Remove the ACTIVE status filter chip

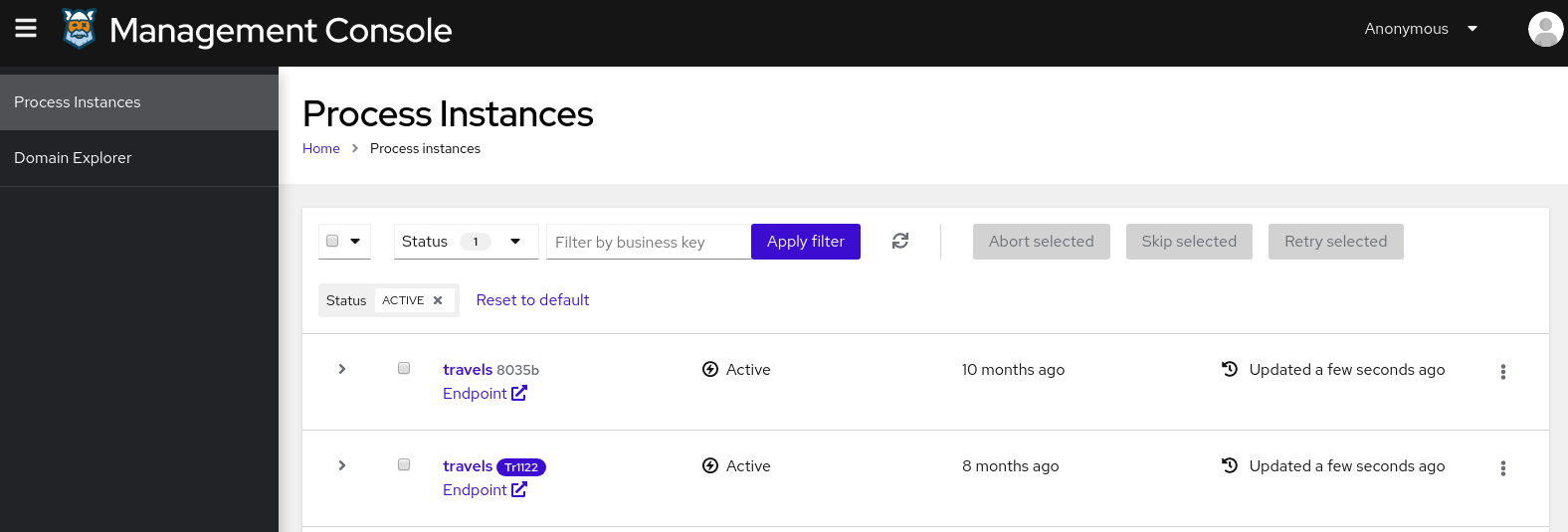pyautogui.click(x=438, y=300)
